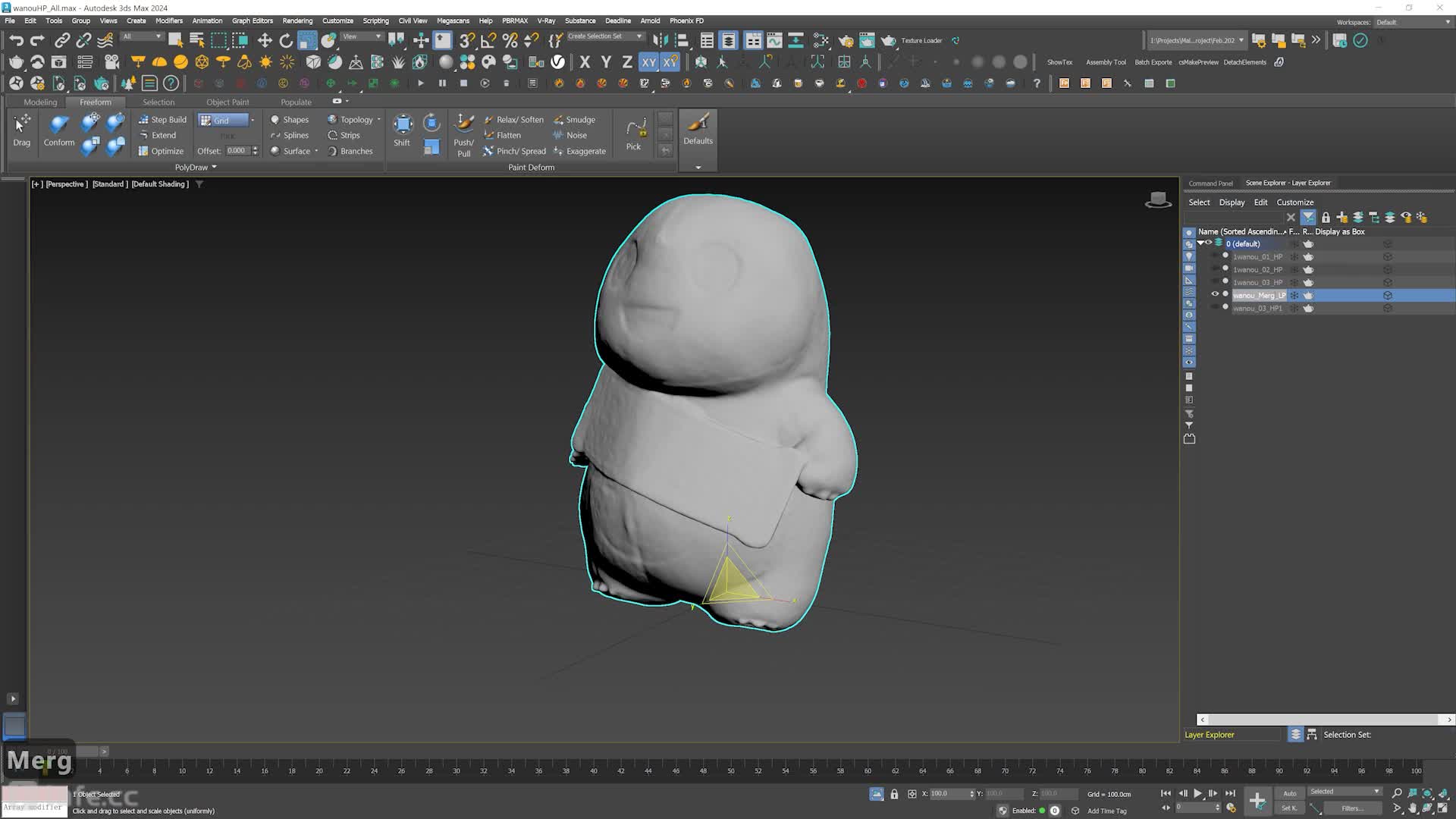Image resolution: width=1456 pixels, height=819 pixels.
Task: Constrain to Z axis button
Action: pos(627,62)
